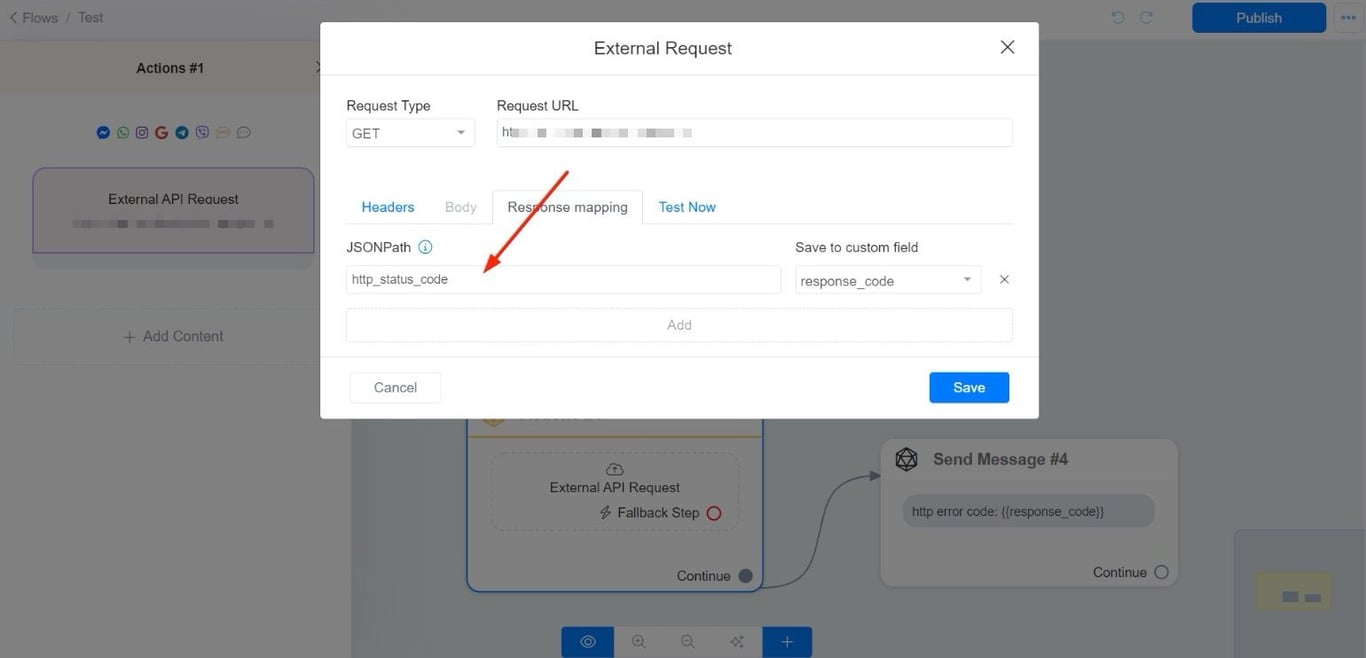Click Send Message #4 node icon
Image resolution: width=1366 pixels, height=658 pixels.
pos(906,459)
